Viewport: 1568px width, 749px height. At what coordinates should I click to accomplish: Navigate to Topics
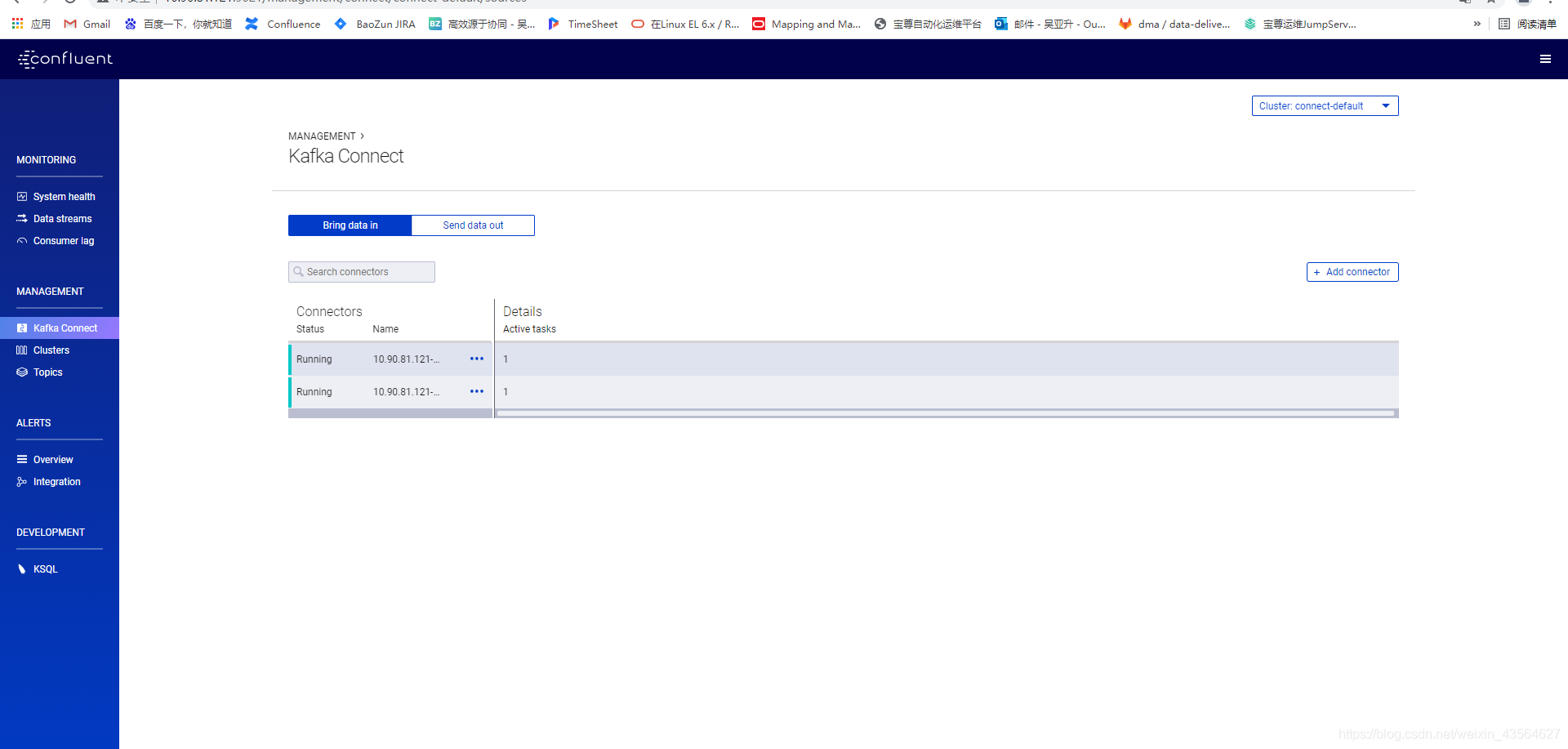48,372
